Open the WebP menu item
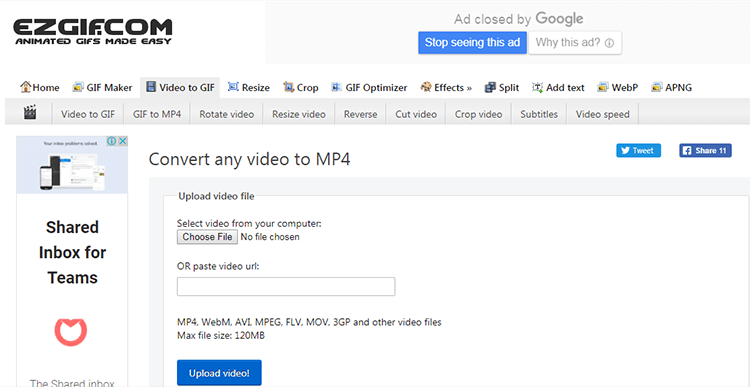Image resolution: width=750 pixels, height=387 pixels. pos(618,88)
